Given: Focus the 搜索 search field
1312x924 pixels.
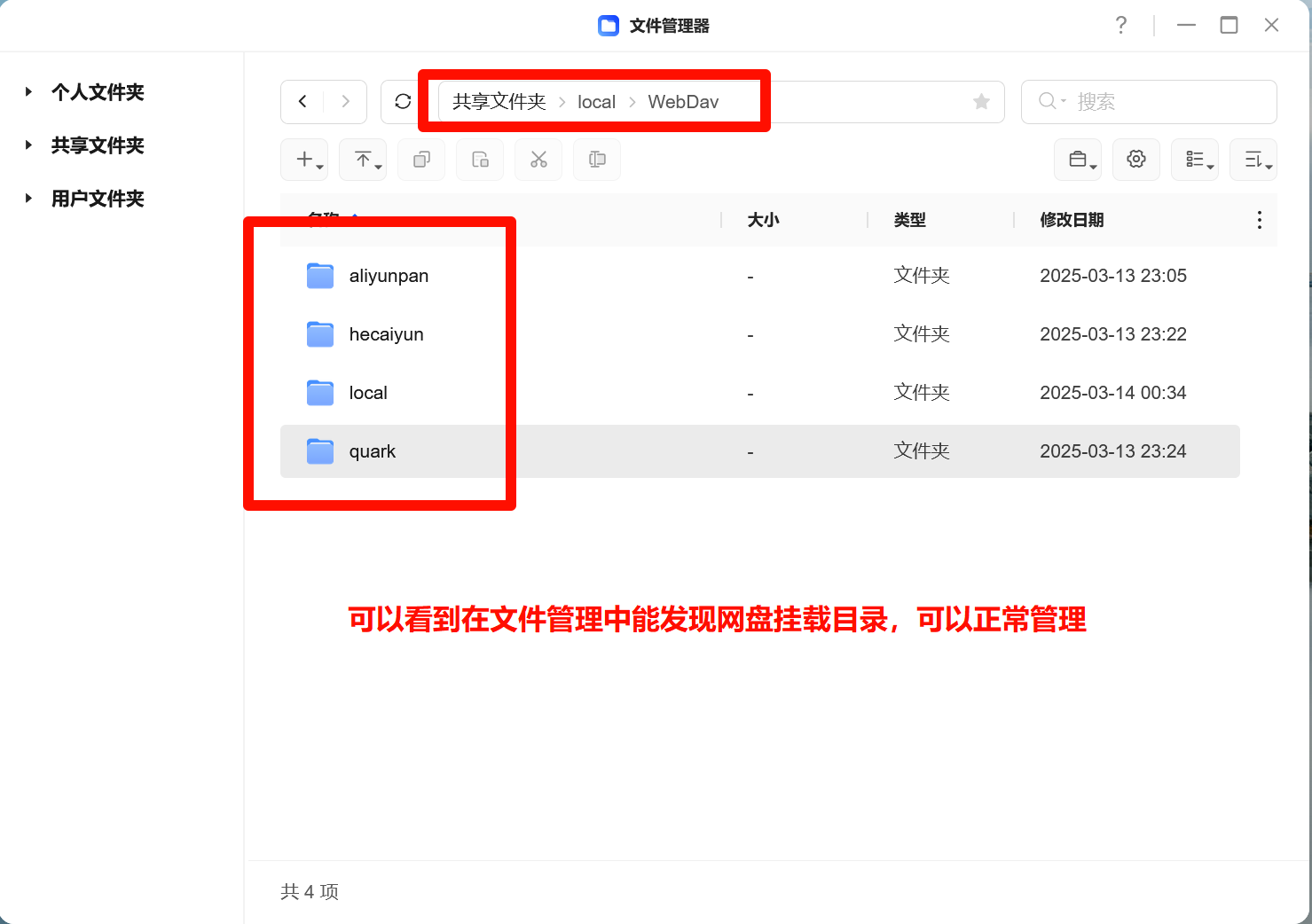Looking at the screenshot, I should coord(1149,102).
